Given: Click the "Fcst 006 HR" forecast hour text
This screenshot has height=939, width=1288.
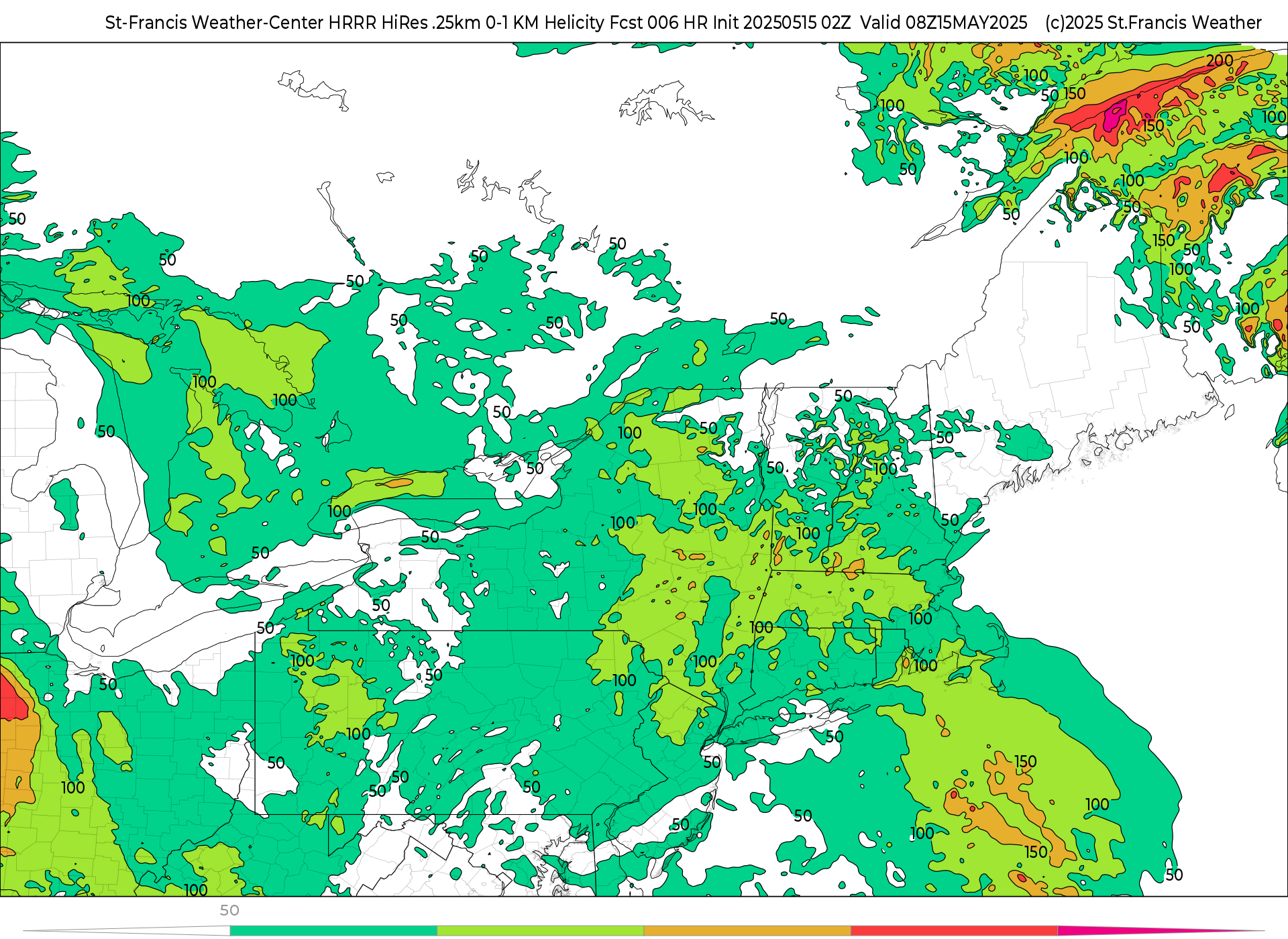Looking at the screenshot, I should (x=659, y=23).
